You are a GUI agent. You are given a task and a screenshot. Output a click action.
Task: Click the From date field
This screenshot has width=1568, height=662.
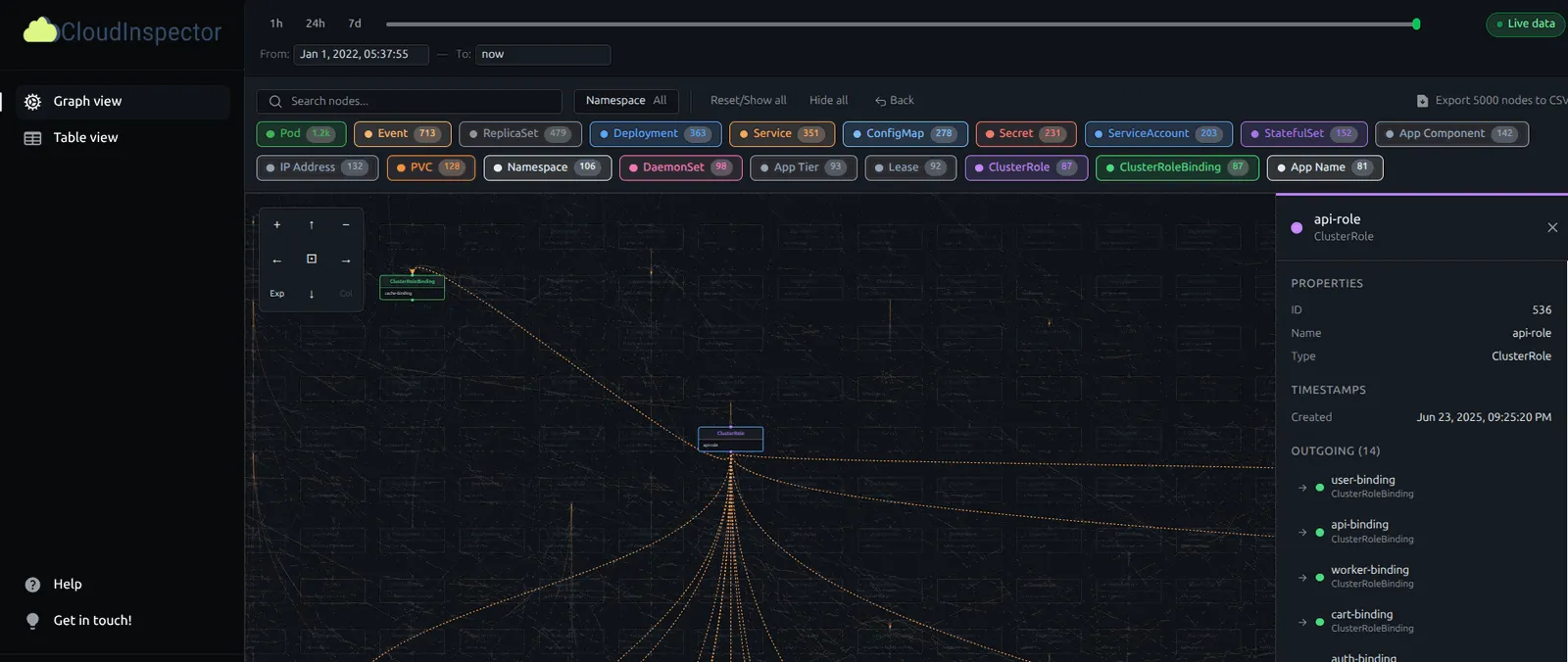361,55
